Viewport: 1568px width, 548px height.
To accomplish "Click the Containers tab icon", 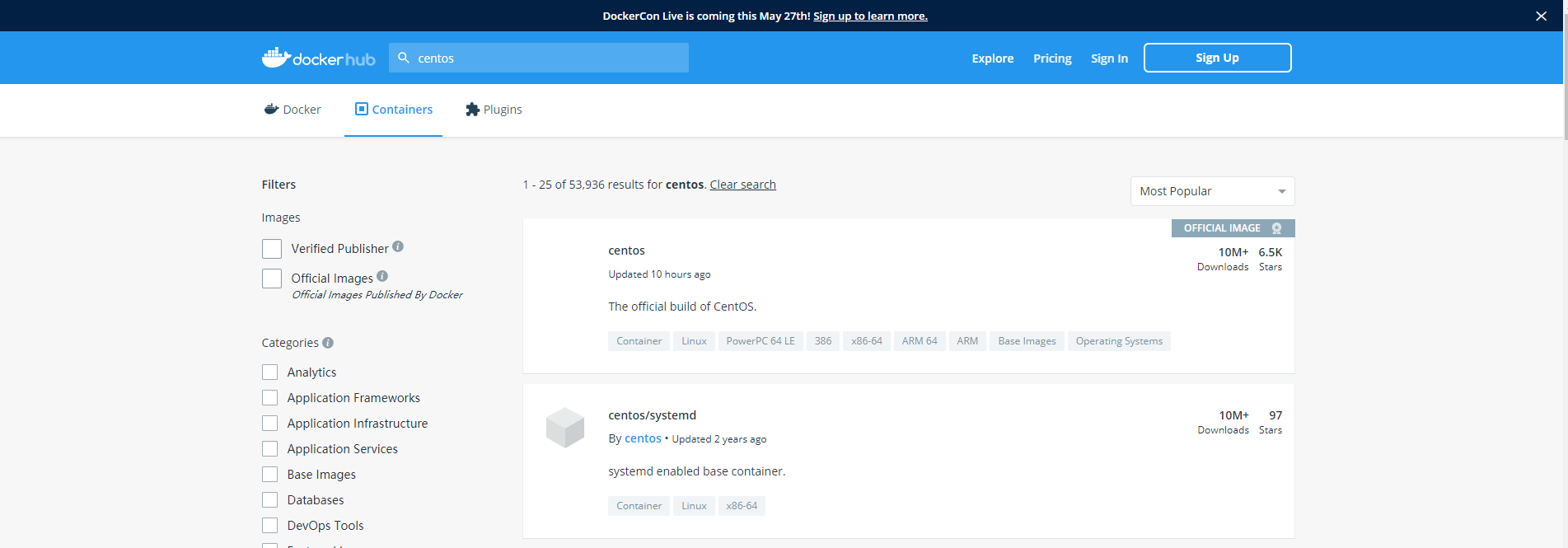I will pos(362,109).
